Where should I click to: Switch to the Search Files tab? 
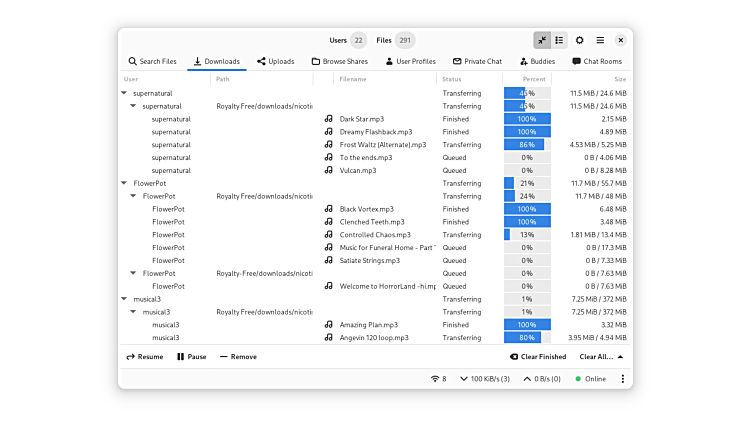(x=152, y=61)
